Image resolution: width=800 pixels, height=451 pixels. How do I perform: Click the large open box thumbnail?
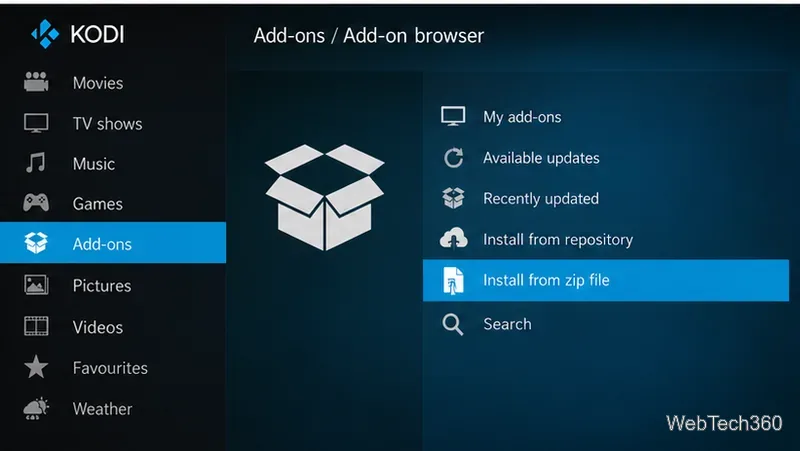324,197
